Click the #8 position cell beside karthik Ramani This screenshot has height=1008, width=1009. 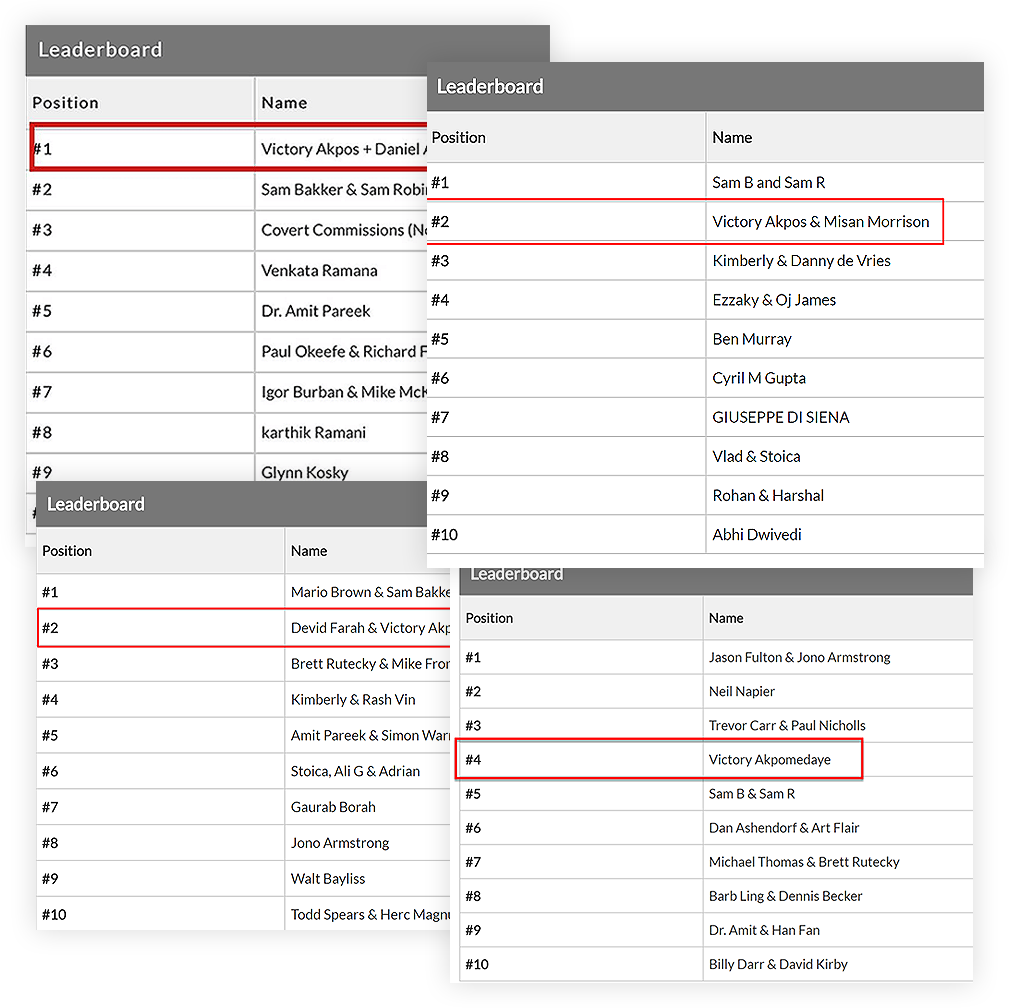[x=140, y=433]
